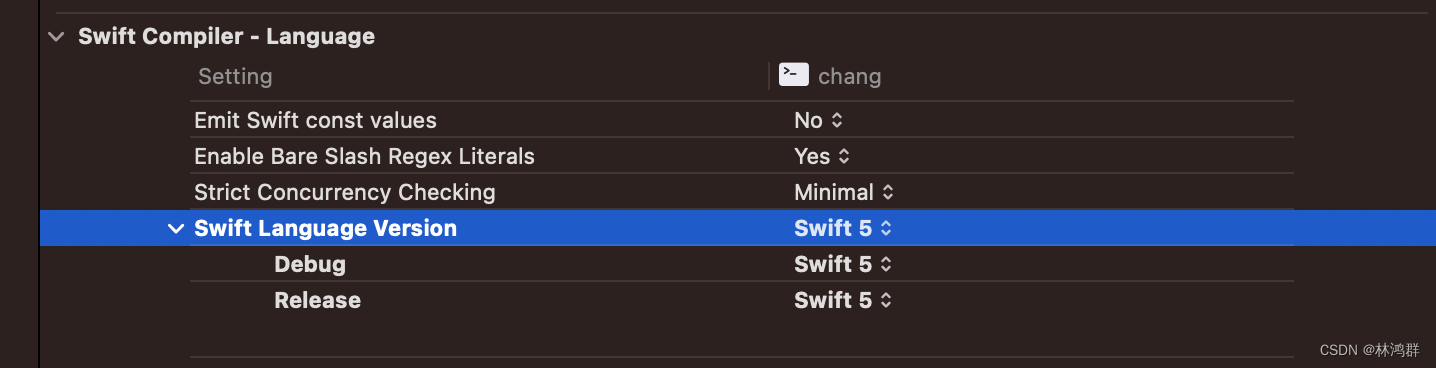Change the Release Swift 5 version popup
Viewport: 1436px width, 368px height.
pyautogui.click(x=843, y=300)
